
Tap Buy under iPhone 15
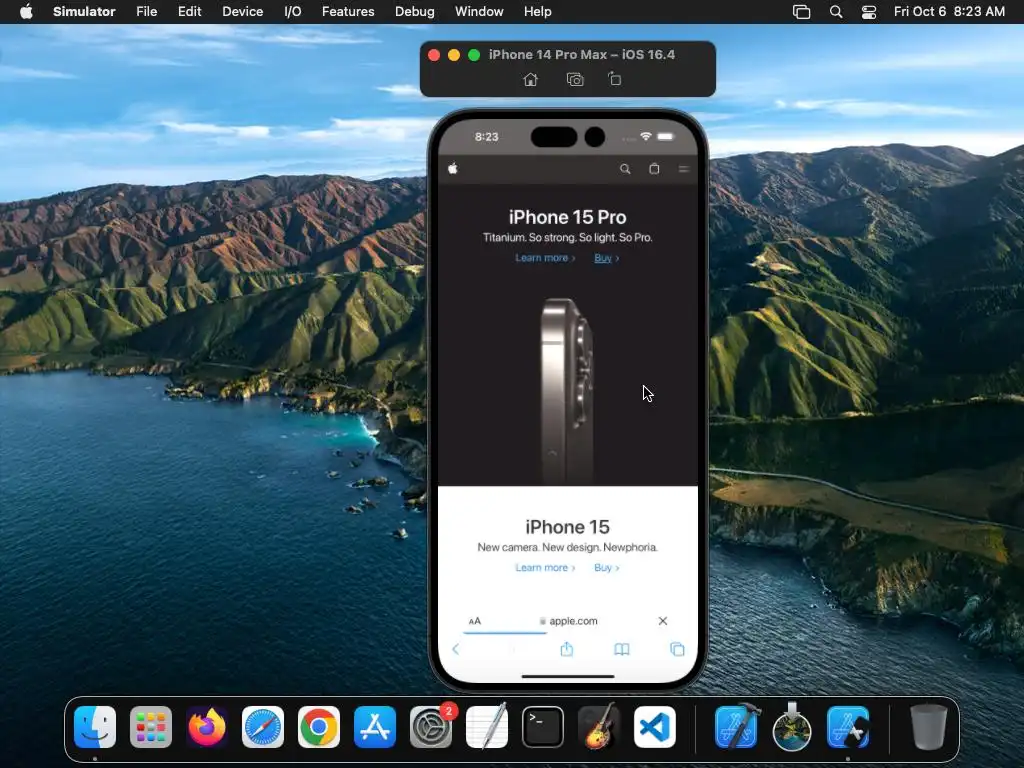tap(607, 568)
